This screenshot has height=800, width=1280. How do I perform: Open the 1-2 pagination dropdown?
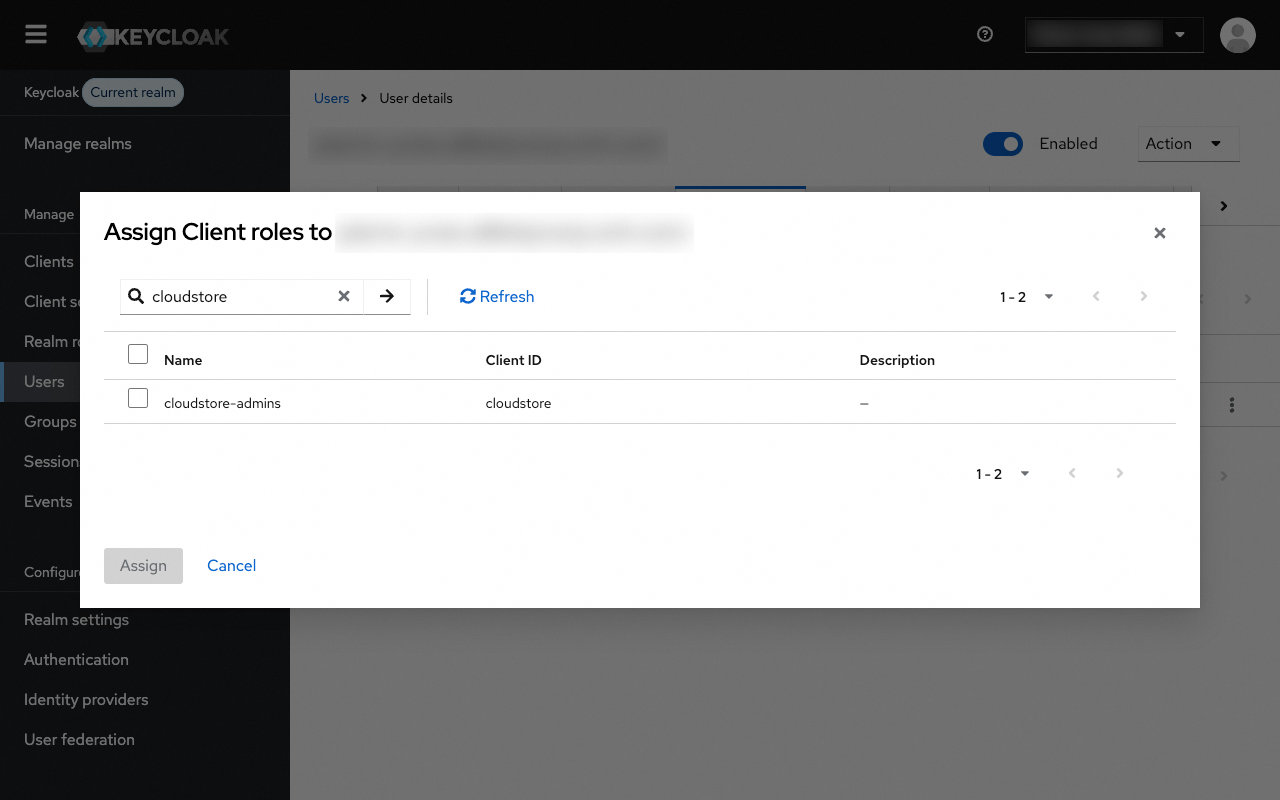point(1047,296)
